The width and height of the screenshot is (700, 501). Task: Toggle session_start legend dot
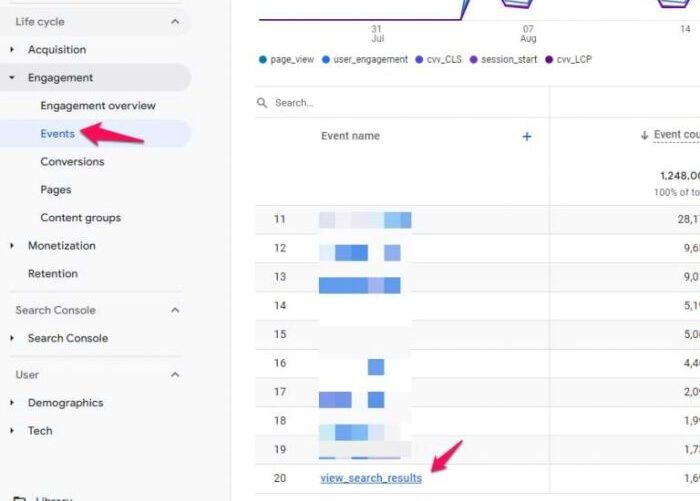coord(474,59)
